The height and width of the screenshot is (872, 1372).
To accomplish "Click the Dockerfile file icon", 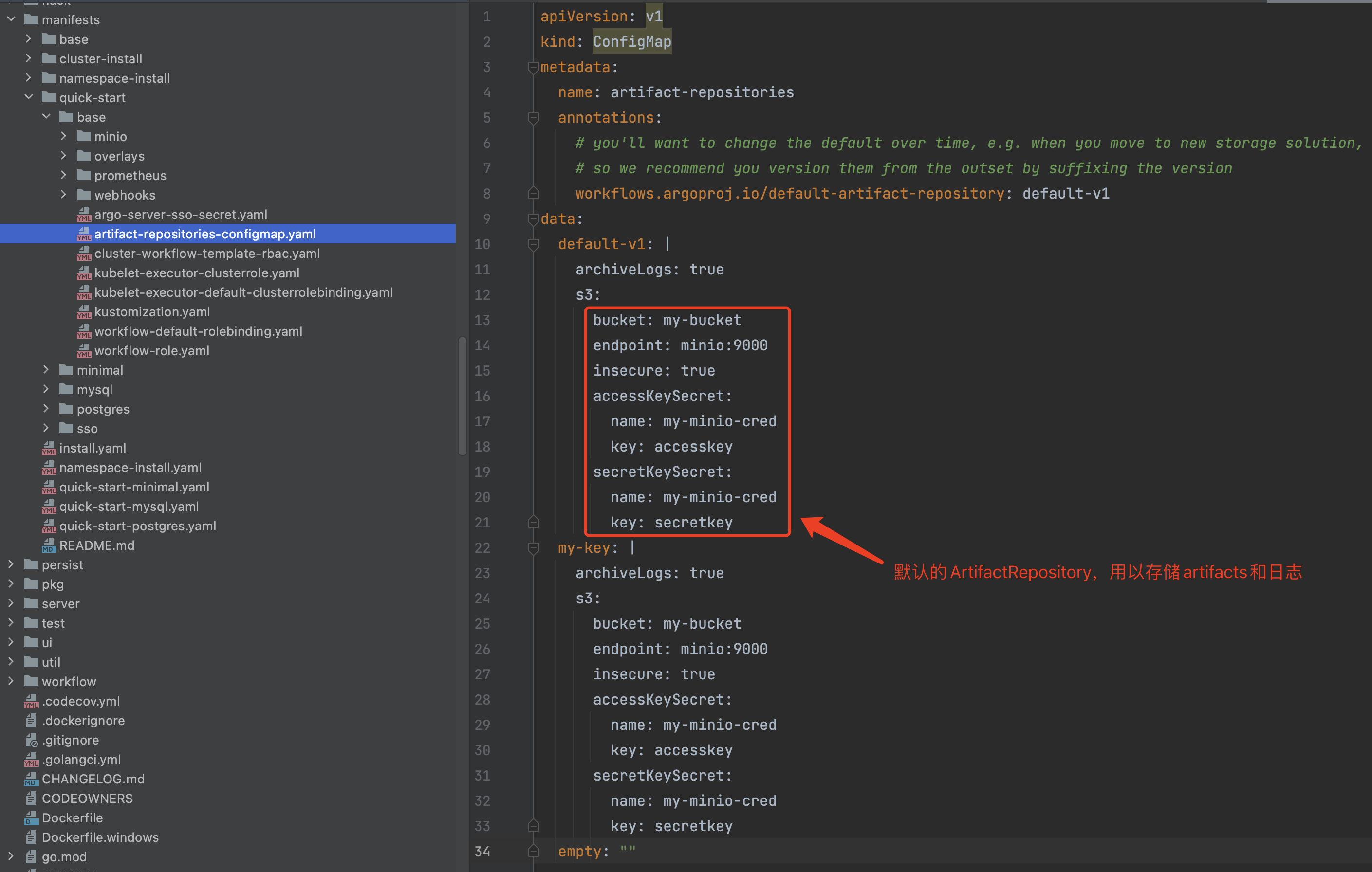I will (x=31, y=818).
